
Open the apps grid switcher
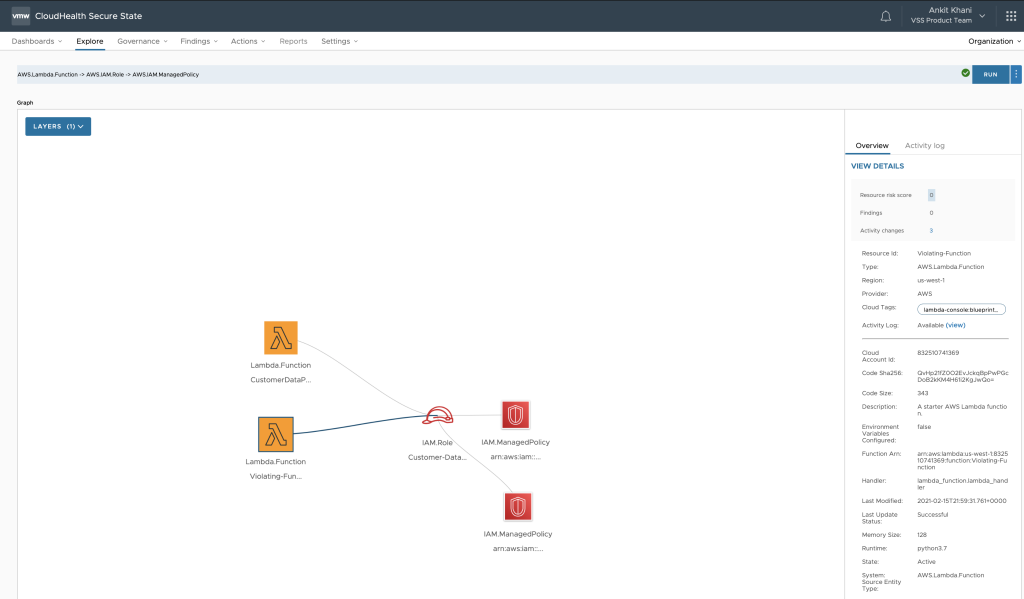point(1010,16)
